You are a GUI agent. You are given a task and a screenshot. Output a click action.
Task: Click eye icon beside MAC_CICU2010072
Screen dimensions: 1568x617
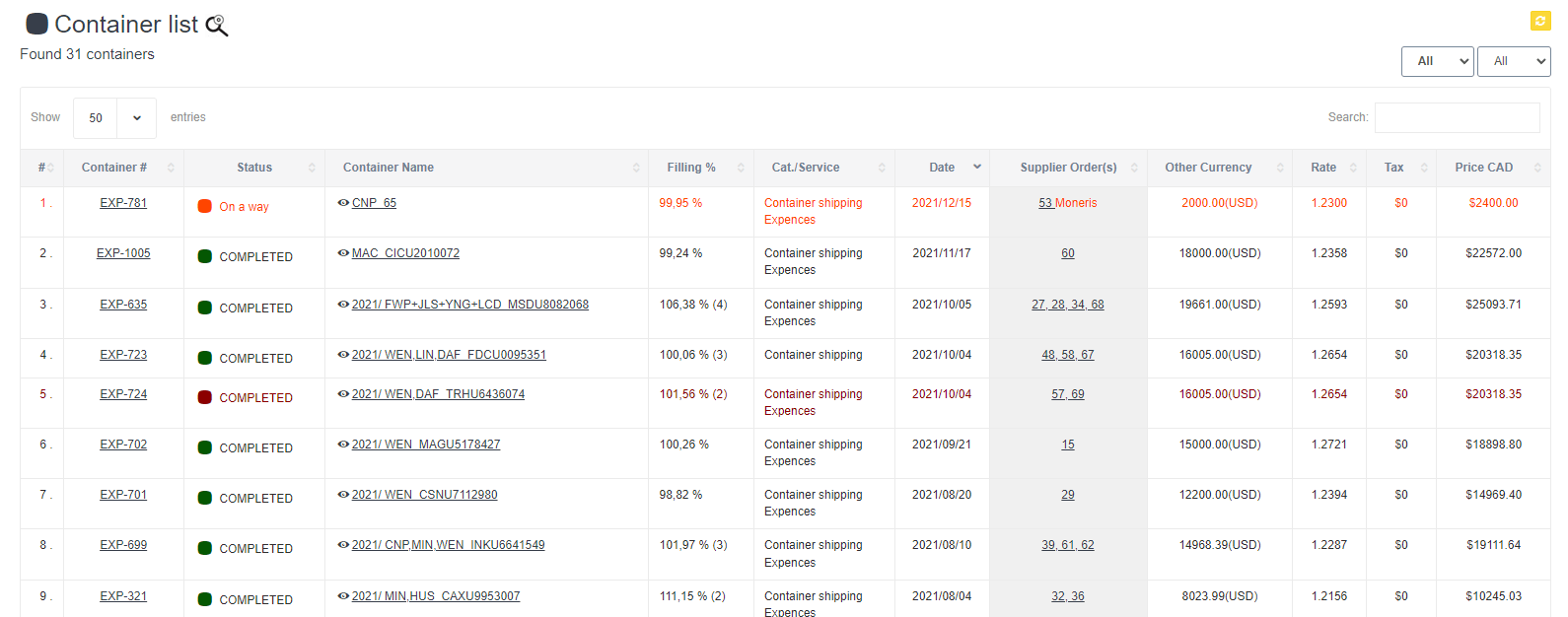coord(343,253)
